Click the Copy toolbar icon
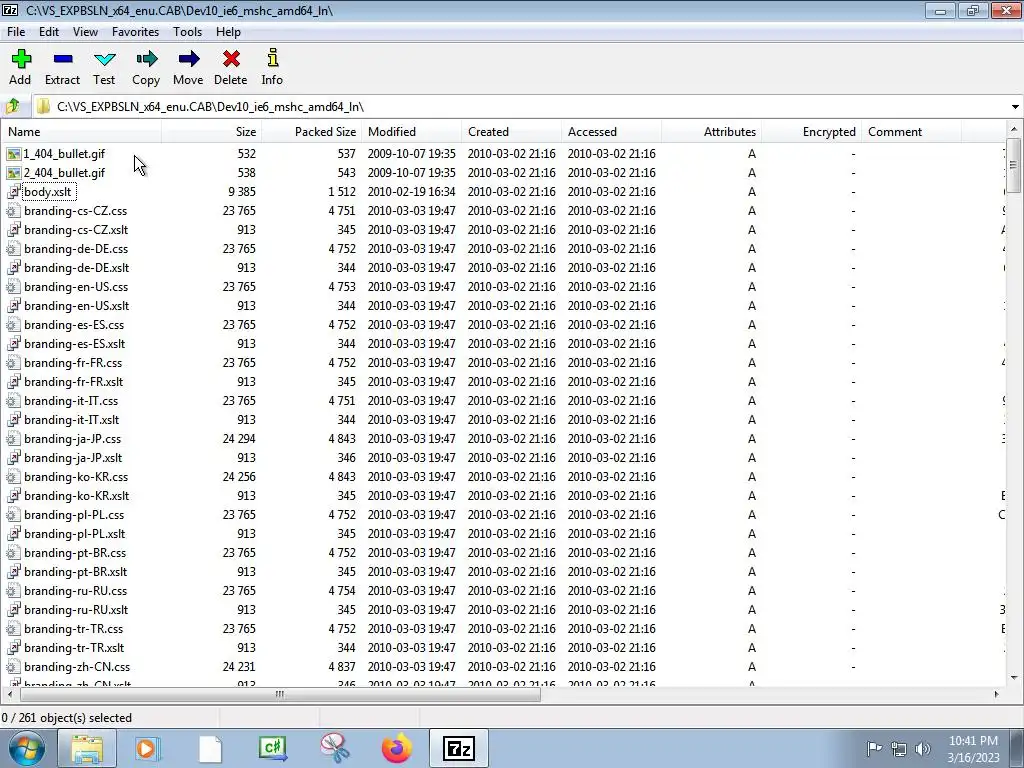Screen dimensions: 1024x768 146,59
